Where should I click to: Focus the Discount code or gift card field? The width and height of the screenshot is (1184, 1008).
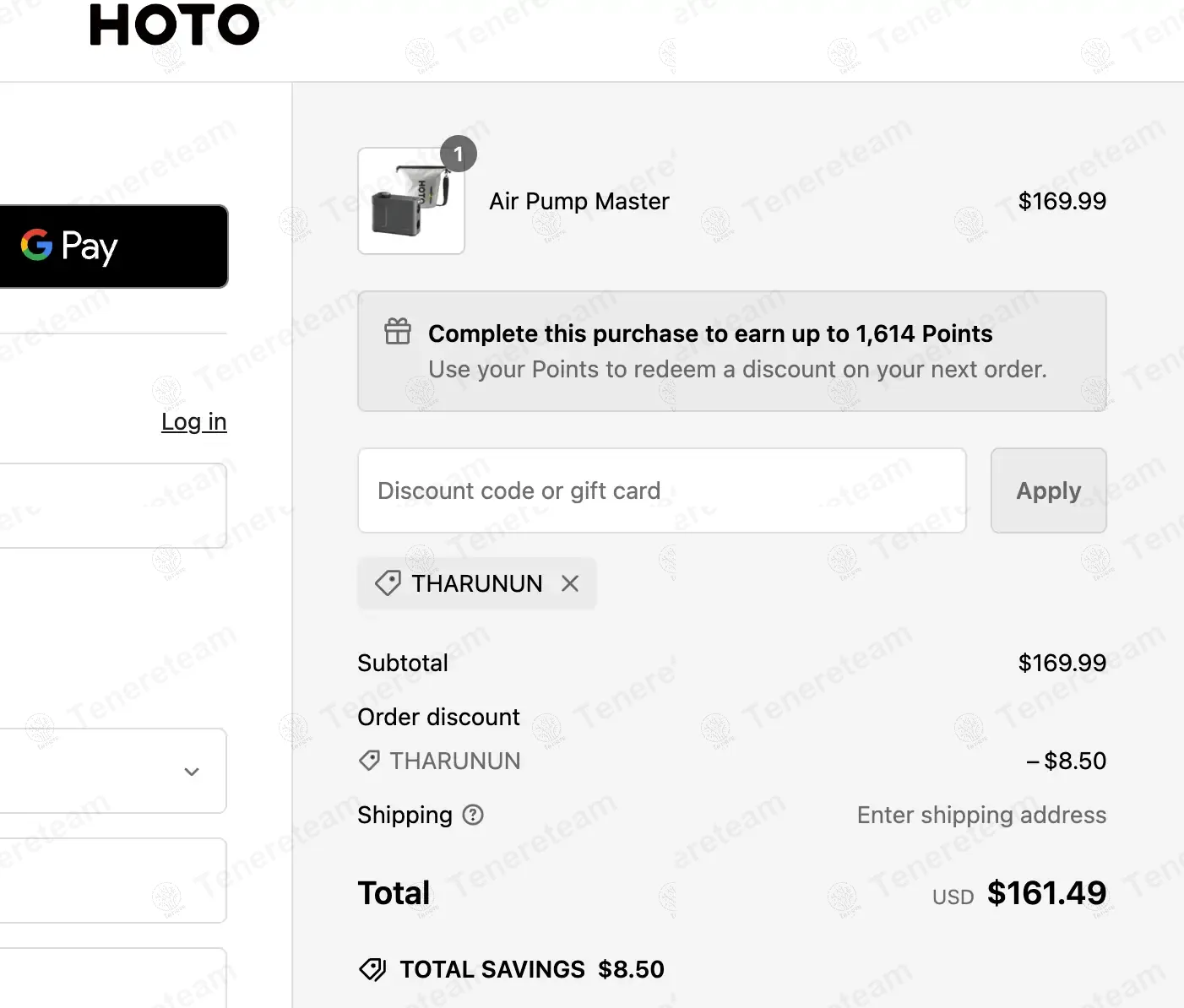point(661,490)
